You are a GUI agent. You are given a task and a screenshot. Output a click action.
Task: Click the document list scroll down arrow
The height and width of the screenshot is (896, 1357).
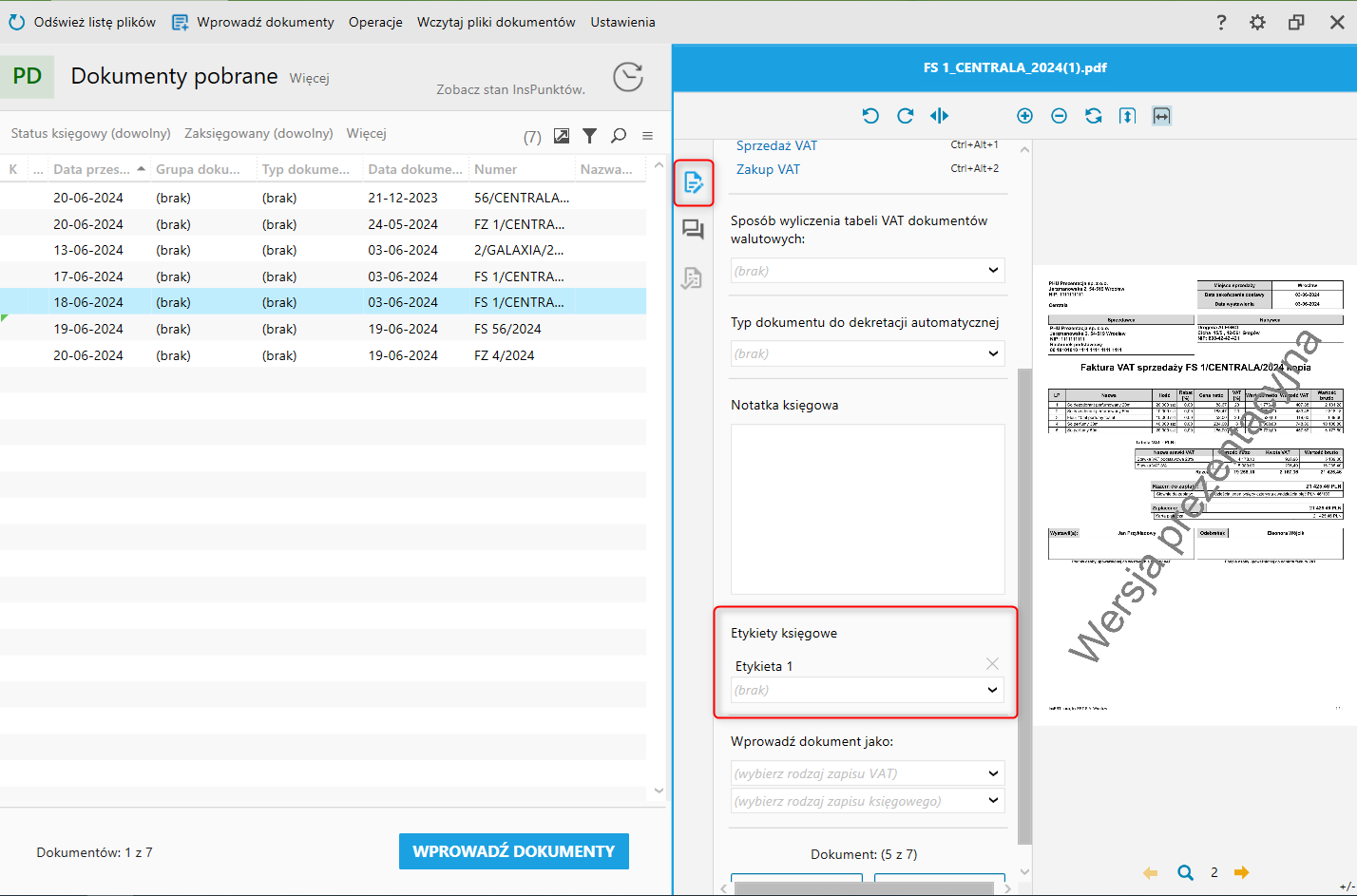tap(659, 791)
